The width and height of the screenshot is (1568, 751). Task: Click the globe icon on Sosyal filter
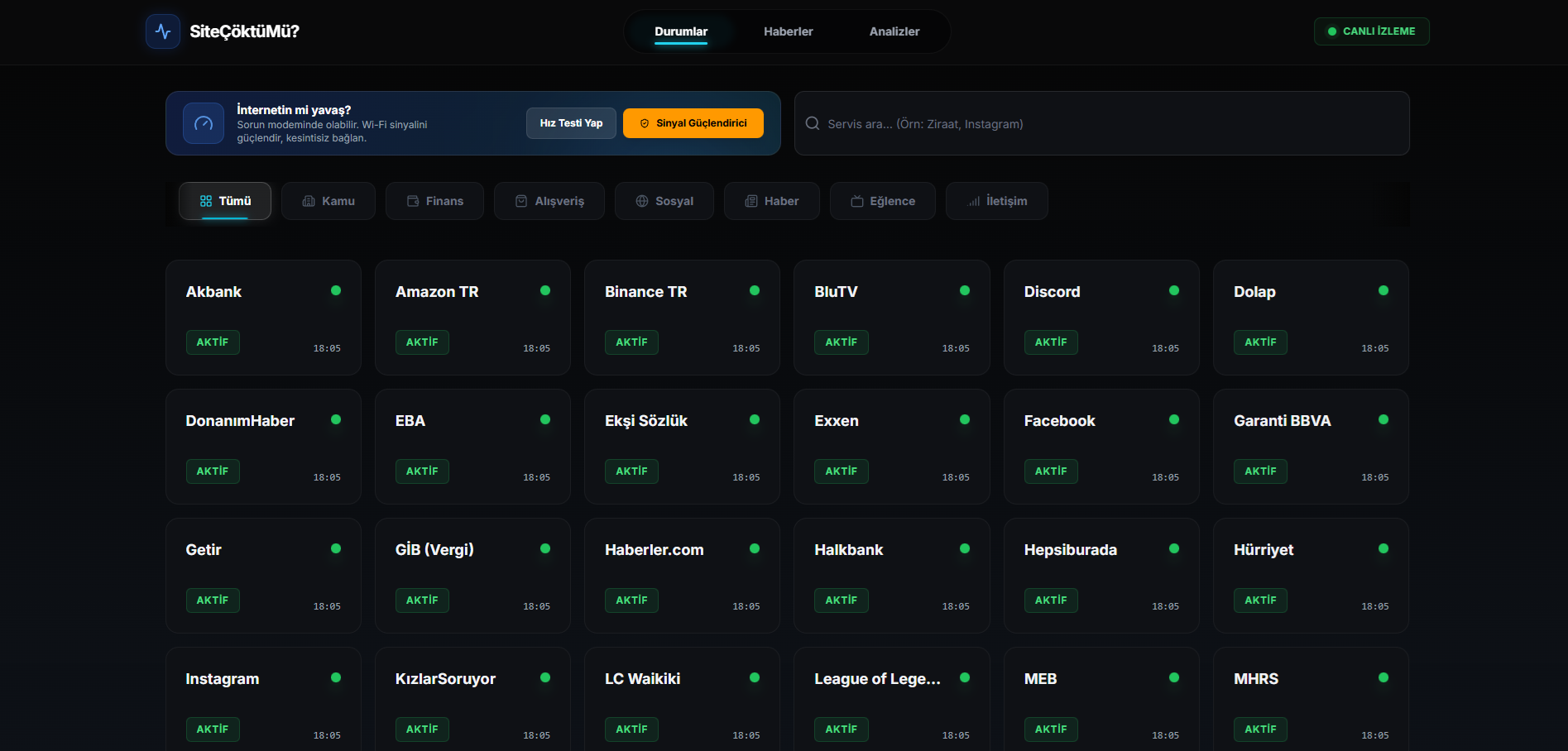tap(641, 201)
